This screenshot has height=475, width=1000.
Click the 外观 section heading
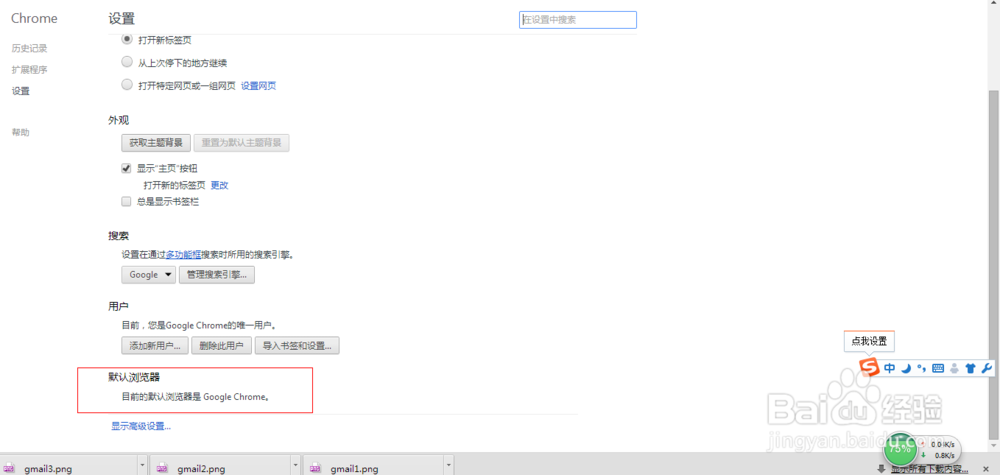pos(119,120)
